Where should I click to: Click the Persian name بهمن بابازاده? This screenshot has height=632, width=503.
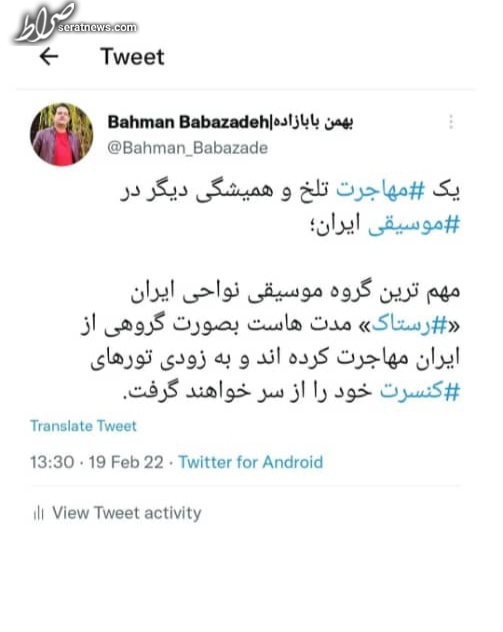312,122
